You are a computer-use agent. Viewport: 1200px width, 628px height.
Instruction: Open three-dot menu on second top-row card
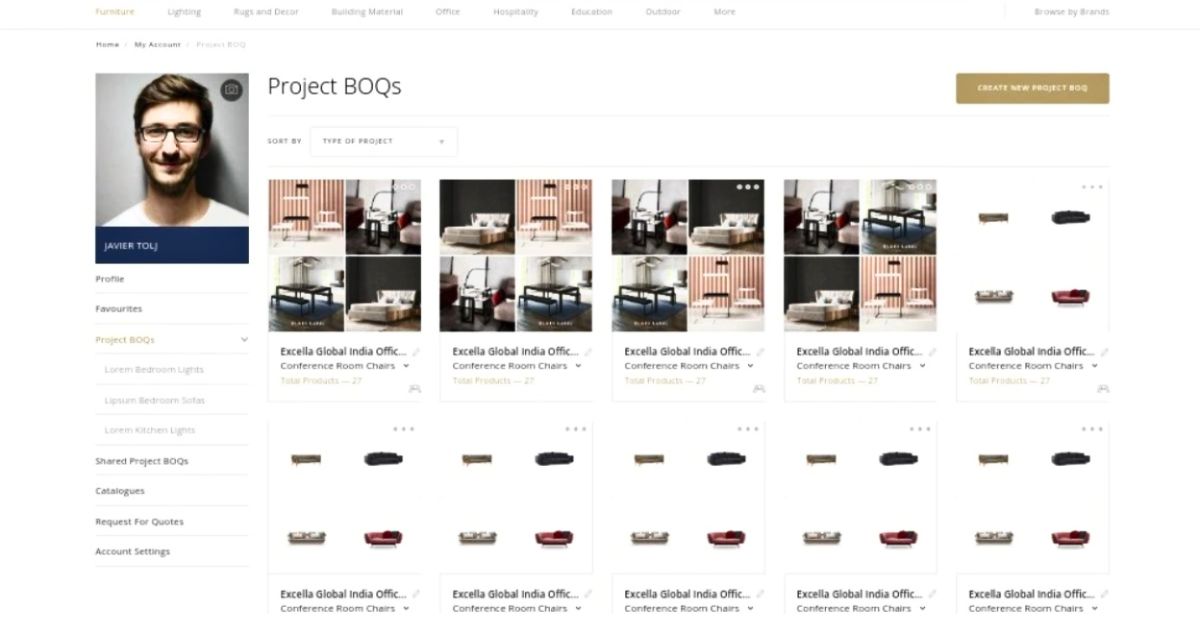pyautogui.click(x=576, y=187)
